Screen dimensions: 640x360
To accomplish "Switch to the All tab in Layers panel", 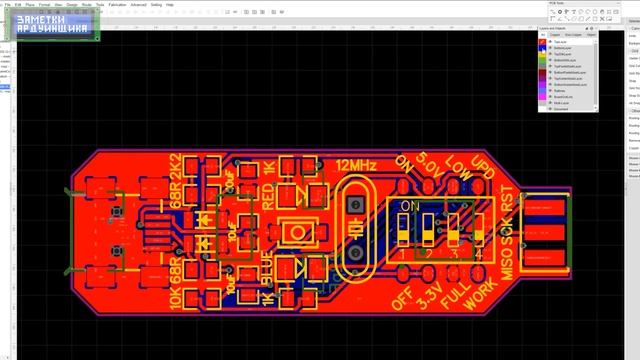I will 543,35.
